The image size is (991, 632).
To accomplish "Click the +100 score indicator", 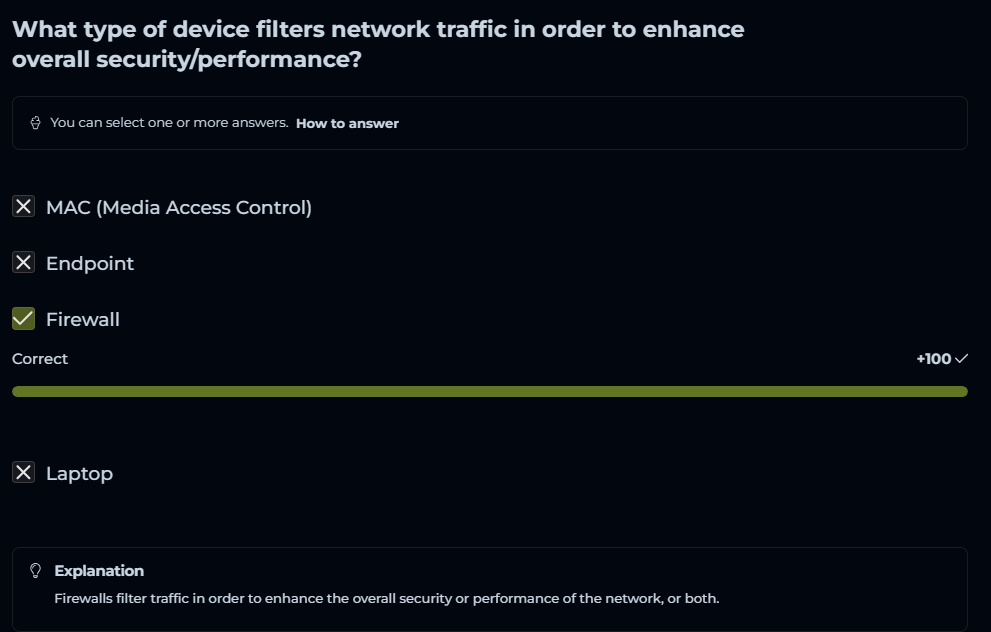I will click(933, 358).
